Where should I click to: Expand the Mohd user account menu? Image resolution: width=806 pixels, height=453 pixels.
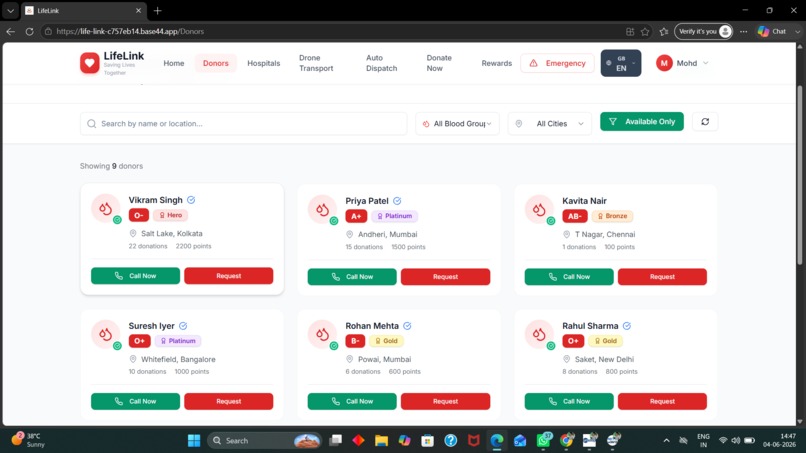[x=682, y=63]
